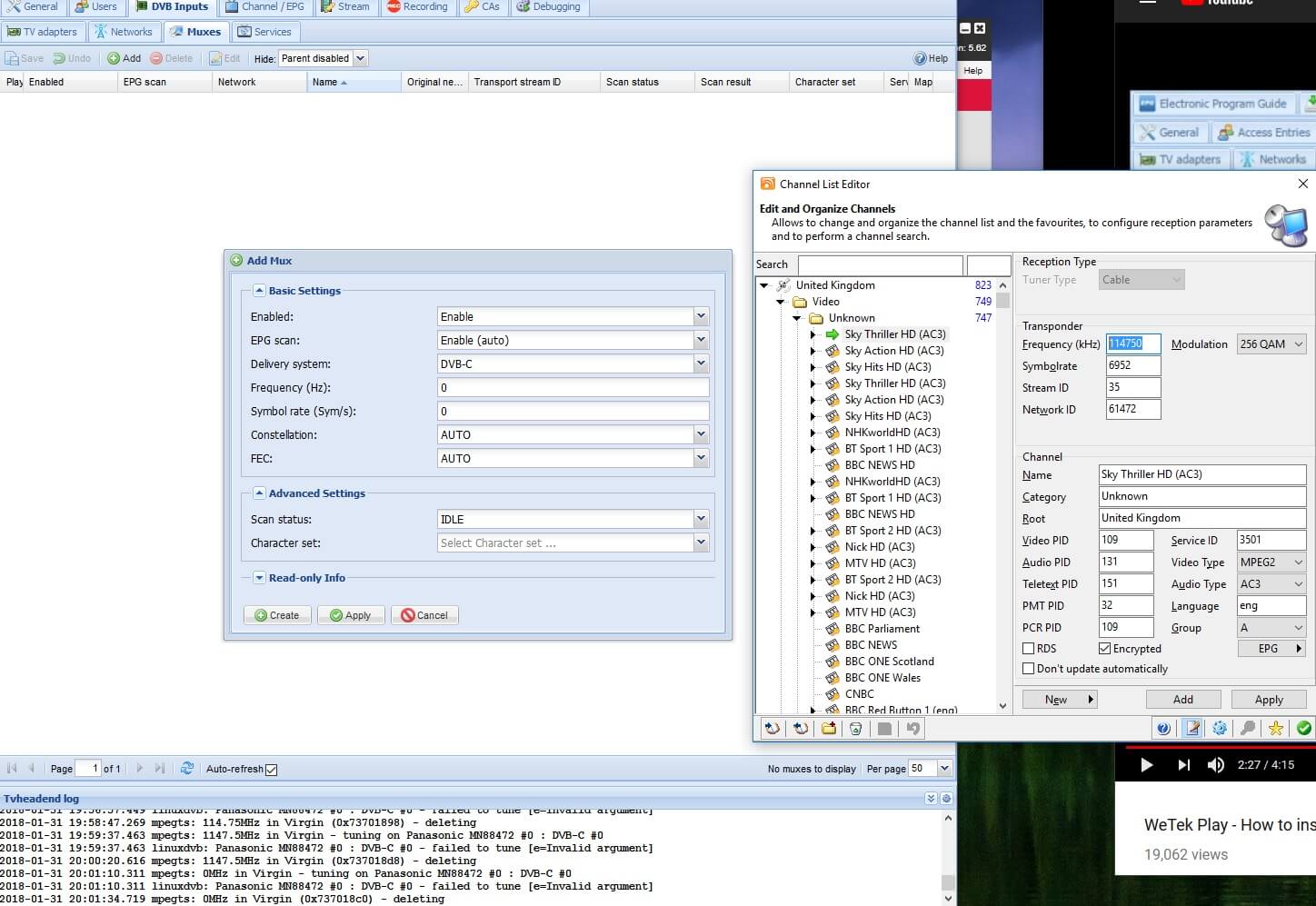Click the Cancel button in Add Mux

click(x=424, y=615)
